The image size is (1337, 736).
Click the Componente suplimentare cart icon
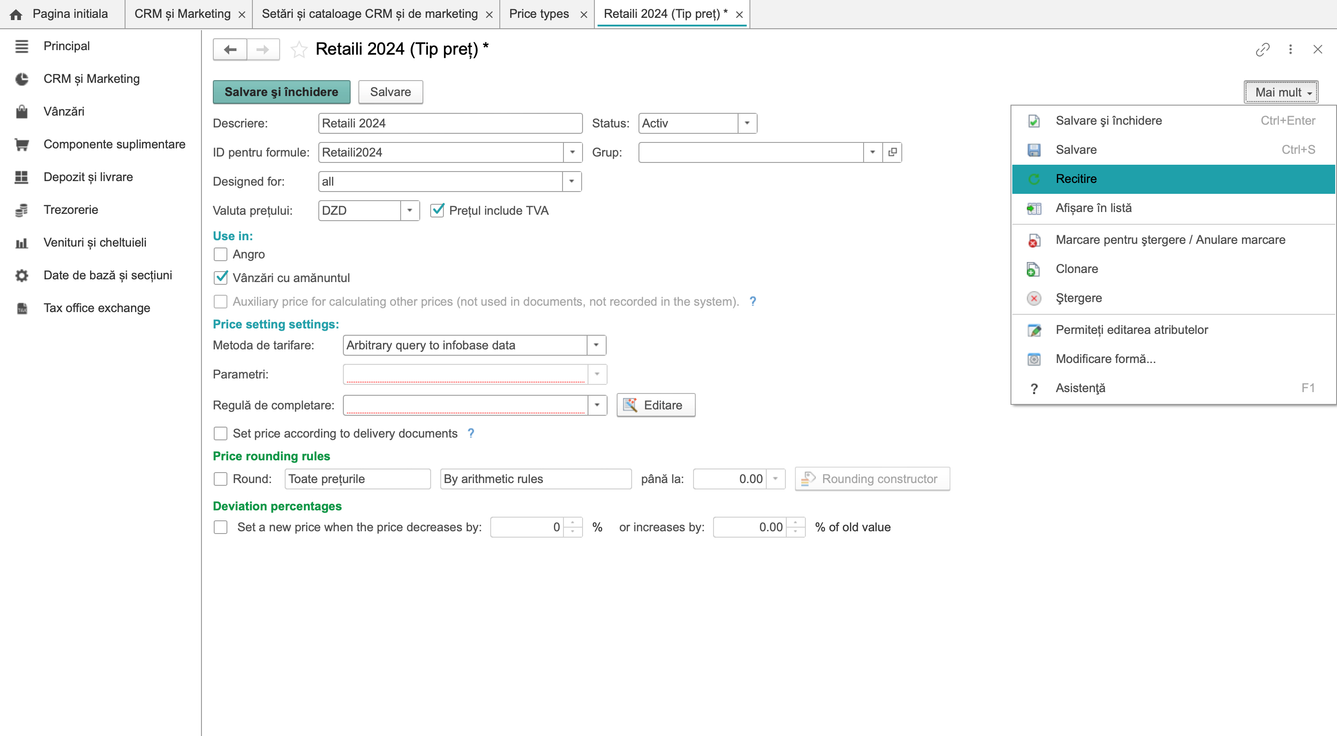coord(22,145)
